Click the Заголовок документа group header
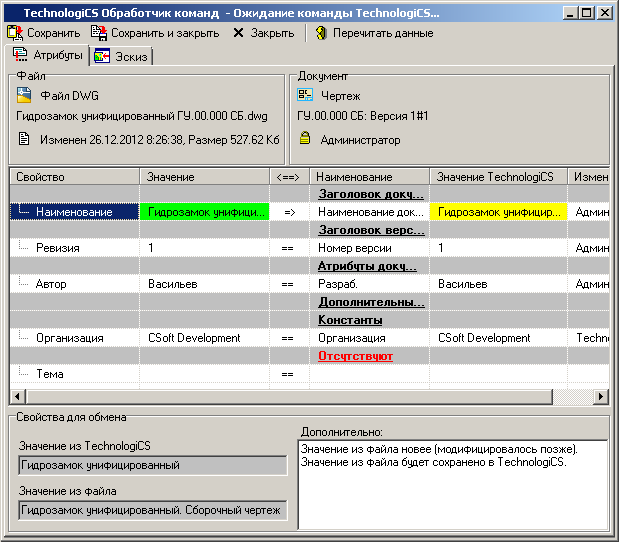 (x=370, y=194)
